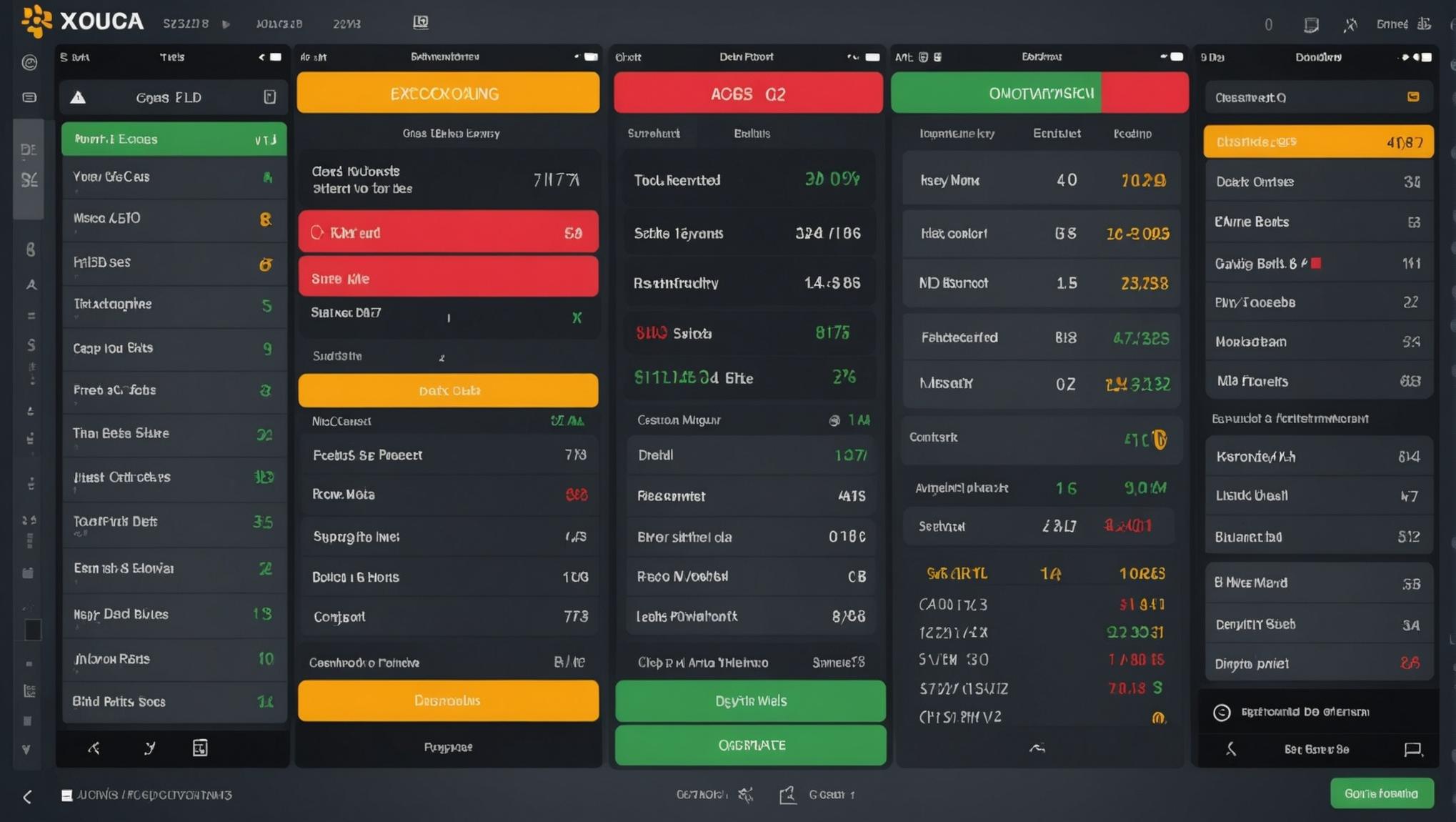The width and height of the screenshot is (1456, 822).
Task: Click the red ACBS O2 button
Action: click(748, 93)
